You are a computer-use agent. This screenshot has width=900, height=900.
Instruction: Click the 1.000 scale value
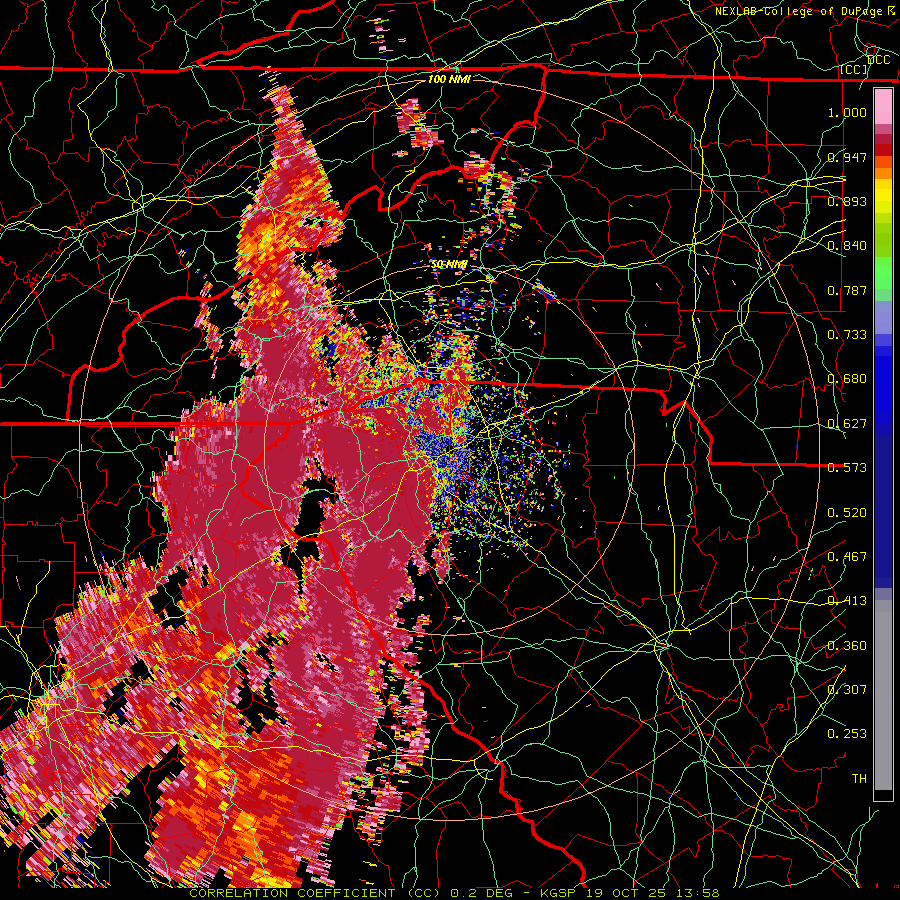847,112
